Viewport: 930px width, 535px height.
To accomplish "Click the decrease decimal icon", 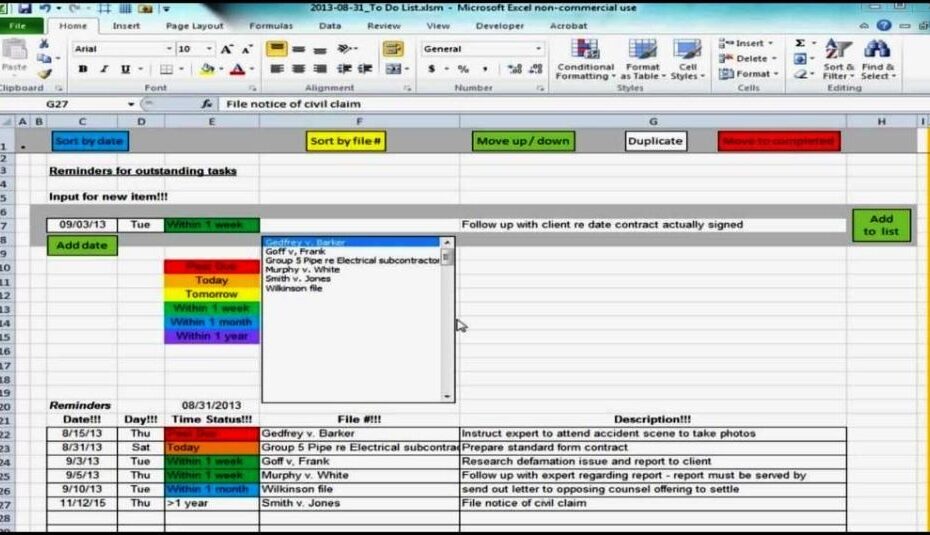I will 536,69.
